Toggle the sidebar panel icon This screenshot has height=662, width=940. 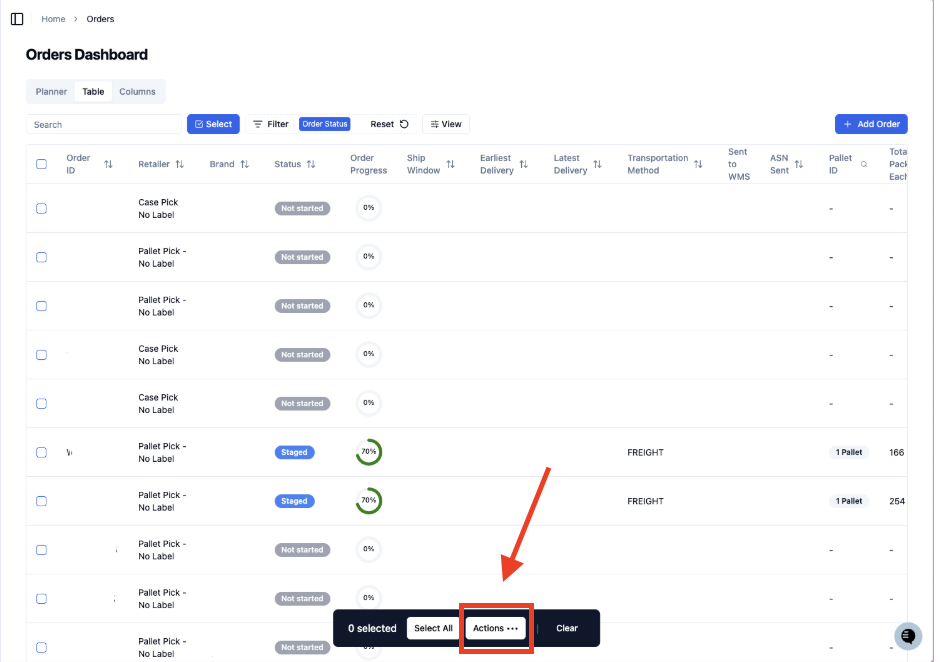pos(17,19)
